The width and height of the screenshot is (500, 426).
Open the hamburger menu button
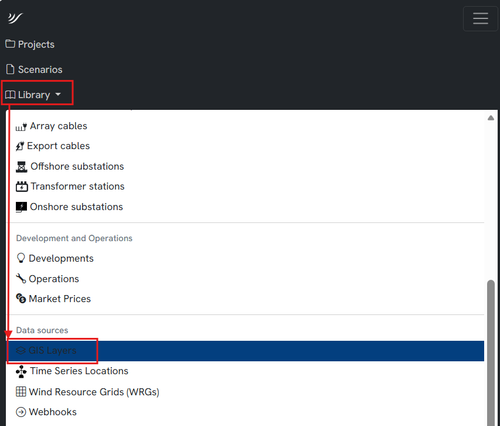480,18
